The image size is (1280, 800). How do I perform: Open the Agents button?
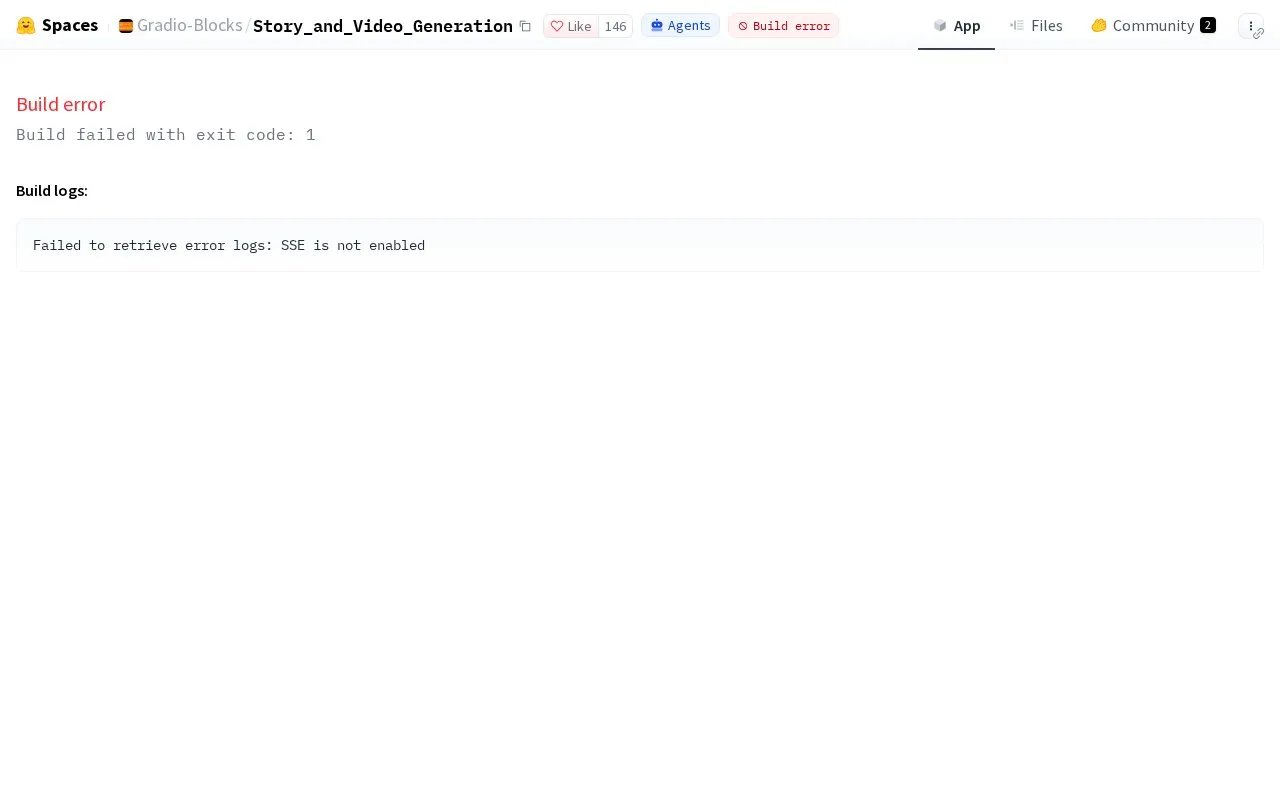point(680,26)
